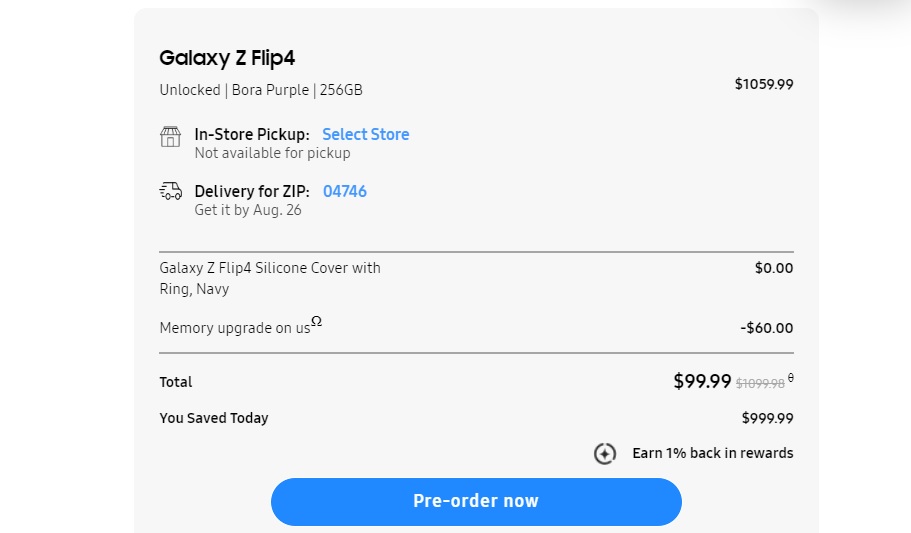Click the crossed-out $1099.98 price
This screenshot has height=533, width=911.
pos(760,384)
